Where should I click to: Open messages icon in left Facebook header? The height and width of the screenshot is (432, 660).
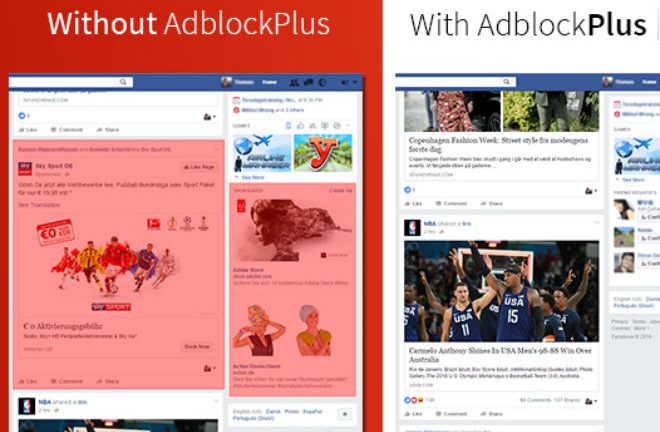coord(309,82)
